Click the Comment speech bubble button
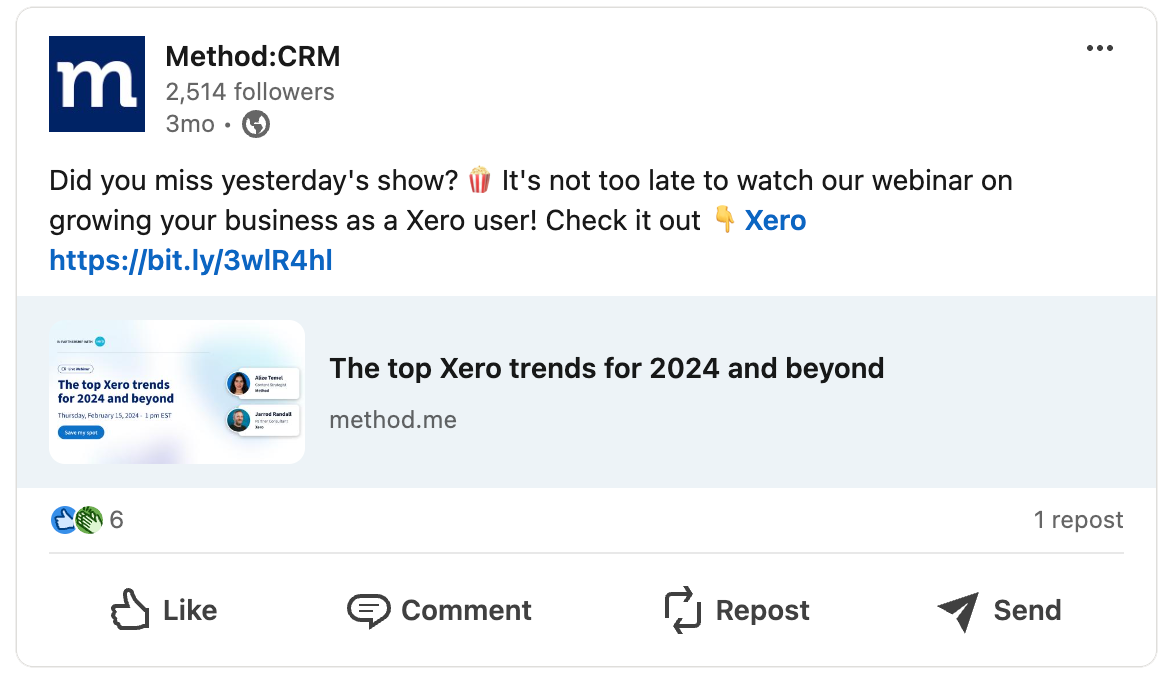This screenshot has width=1168, height=674. tap(439, 610)
